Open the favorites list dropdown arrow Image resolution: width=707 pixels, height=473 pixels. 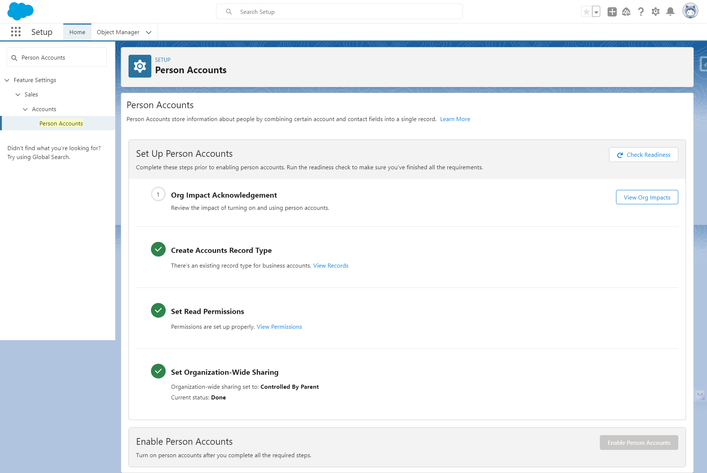(596, 12)
